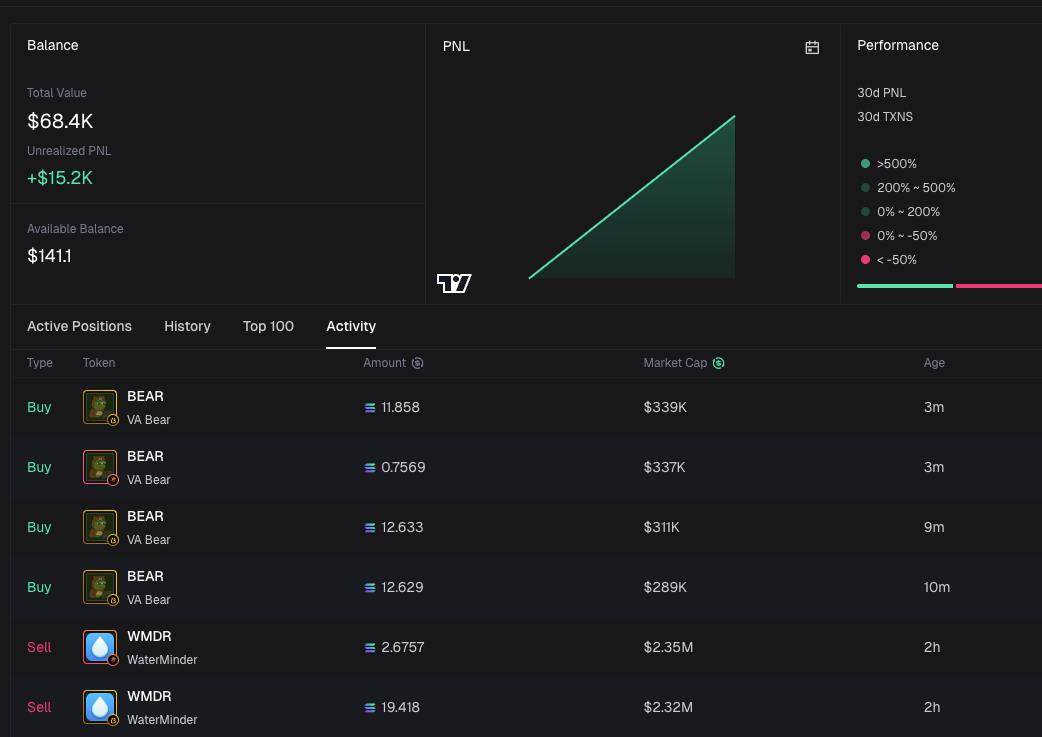The height and width of the screenshot is (737, 1042).
Task: Open WMDR token in $2.35M row
Action: coord(149,636)
